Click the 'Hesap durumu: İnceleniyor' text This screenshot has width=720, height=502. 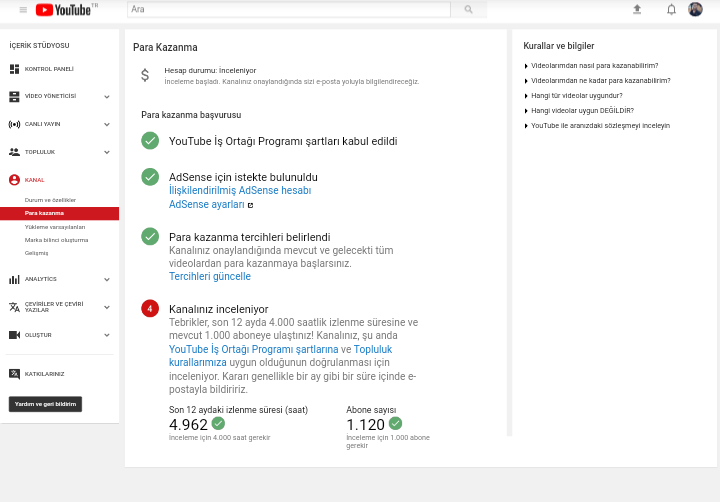click(x=210, y=71)
